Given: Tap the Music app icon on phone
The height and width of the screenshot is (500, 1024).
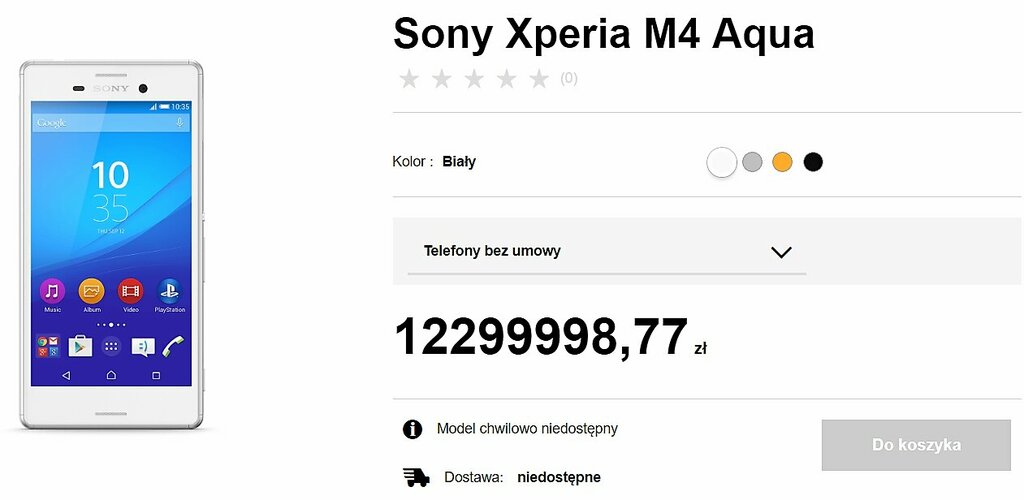Looking at the screenshot, I should coord(52,291).
